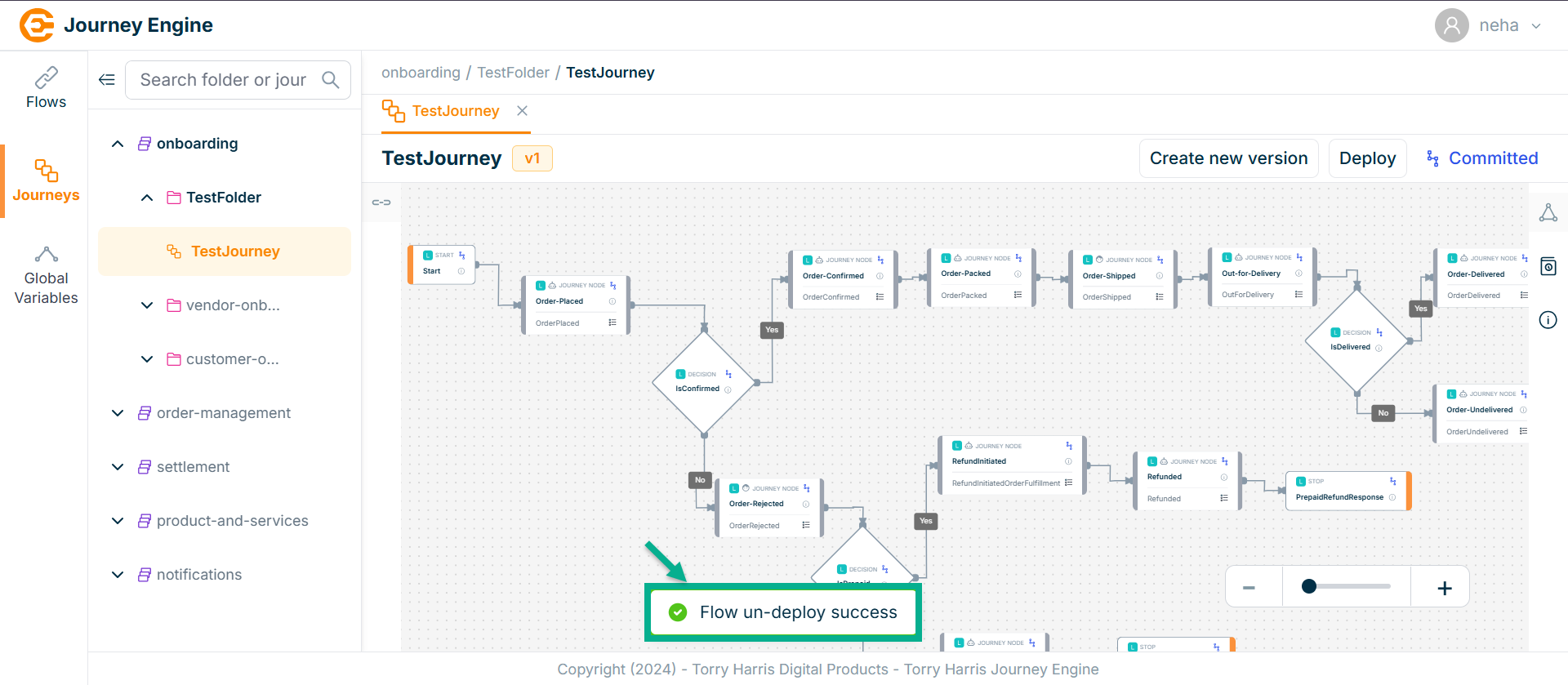The image size is (1568, 685).
Task: Expand the vendor-onb... folder
Action: 147,305
